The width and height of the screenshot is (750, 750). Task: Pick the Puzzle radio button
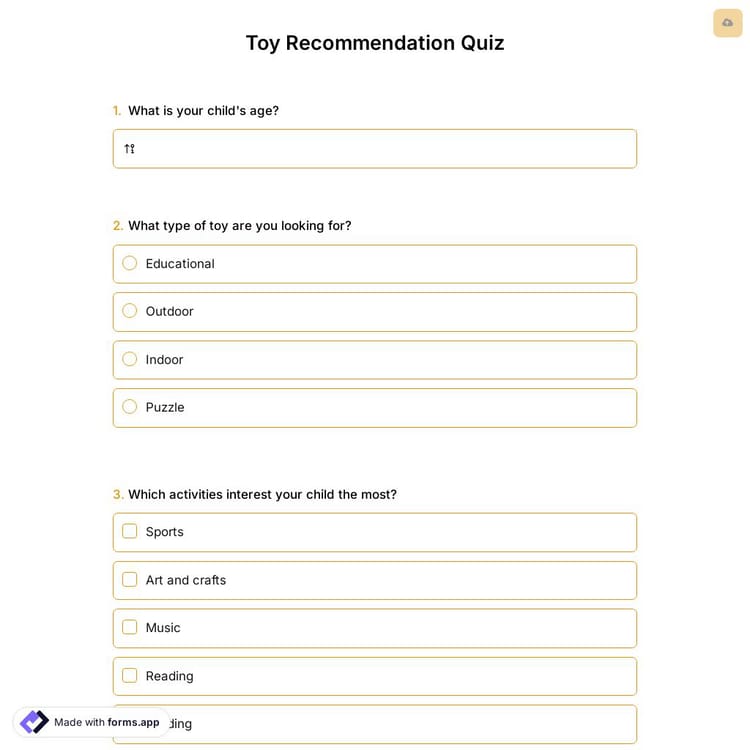130,407
